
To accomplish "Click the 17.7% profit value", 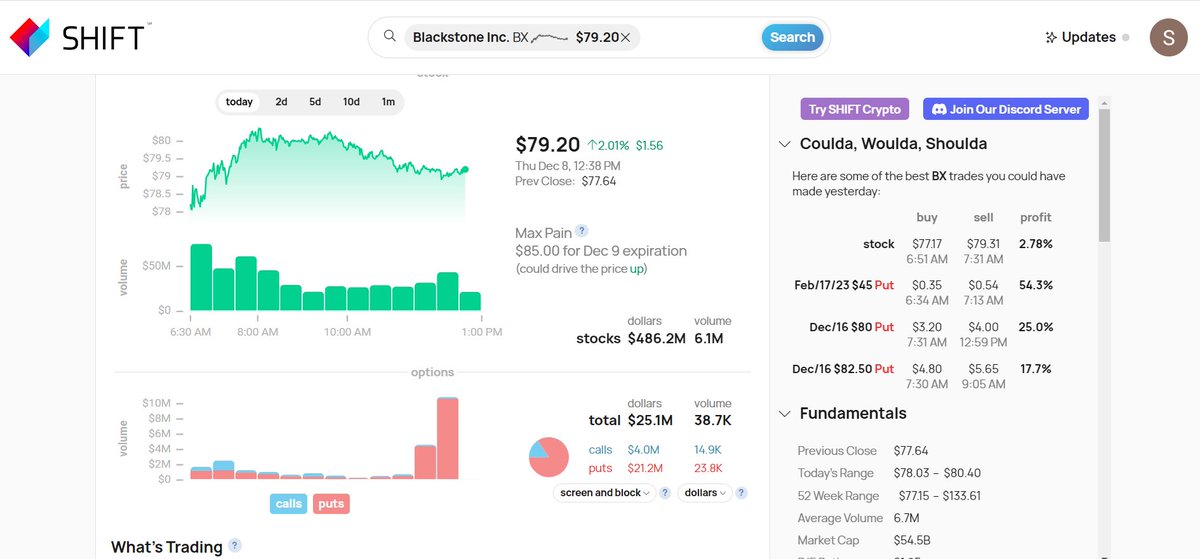I will (1036, 369).
